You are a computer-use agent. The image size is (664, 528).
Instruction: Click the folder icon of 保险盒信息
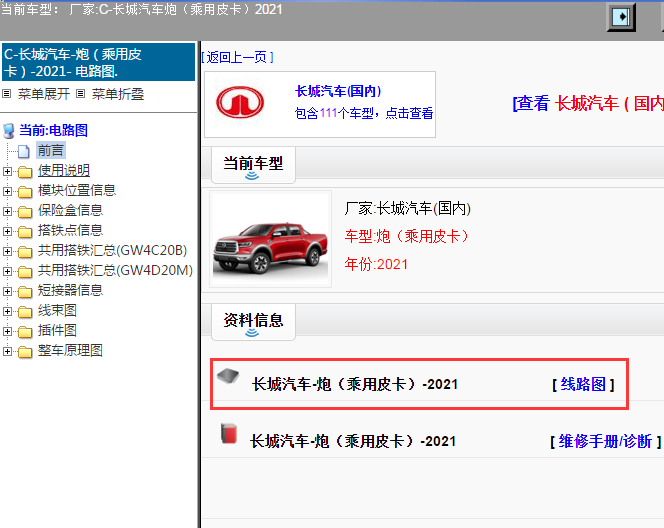point(25,211)
